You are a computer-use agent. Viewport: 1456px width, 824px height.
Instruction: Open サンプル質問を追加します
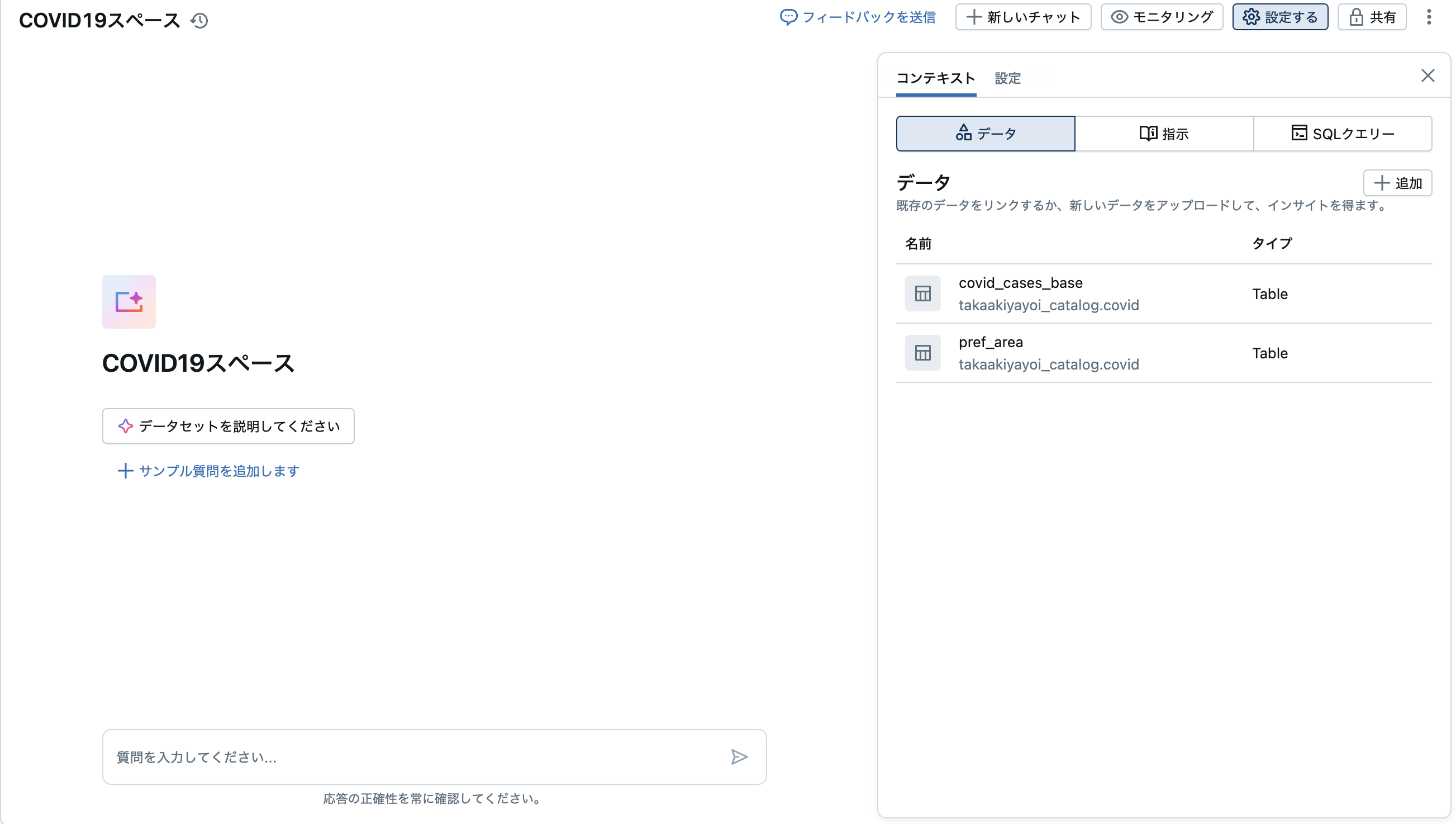pyautogui.click(x=208, y=470)
